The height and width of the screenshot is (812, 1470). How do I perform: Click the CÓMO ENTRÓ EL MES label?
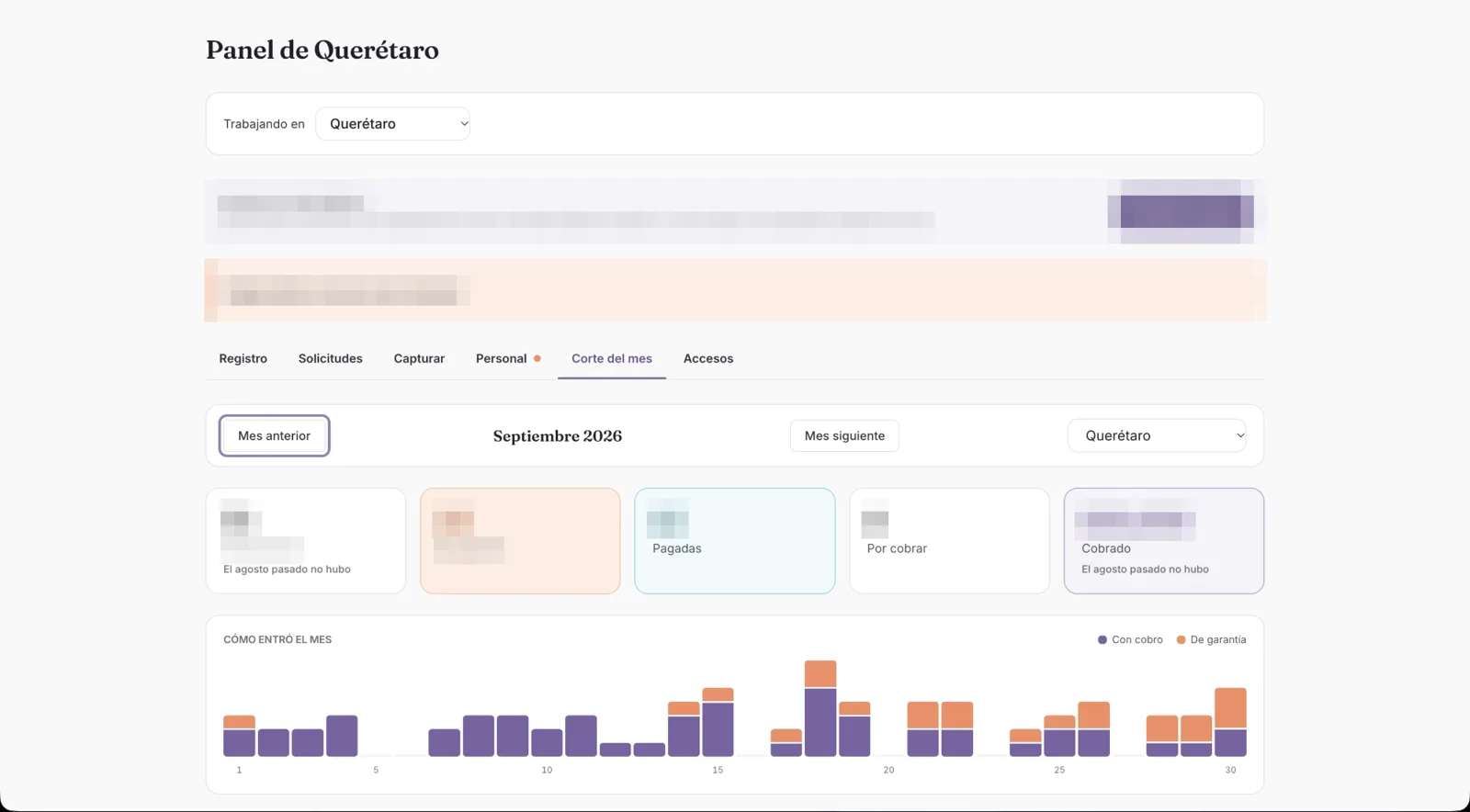coord(277,639)
